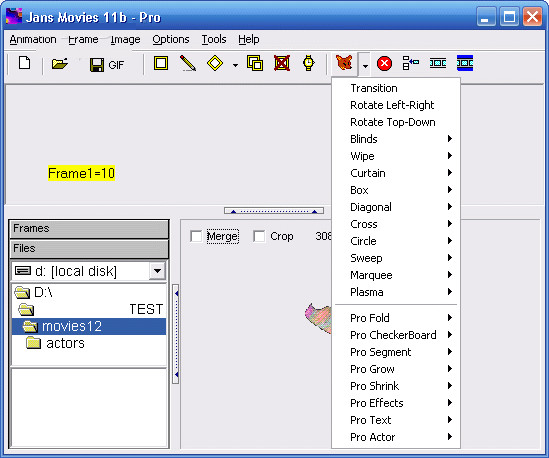The height and width of the screenshot is (458, 549).
Task: Open the Image menu
Action: pos(125,40)
